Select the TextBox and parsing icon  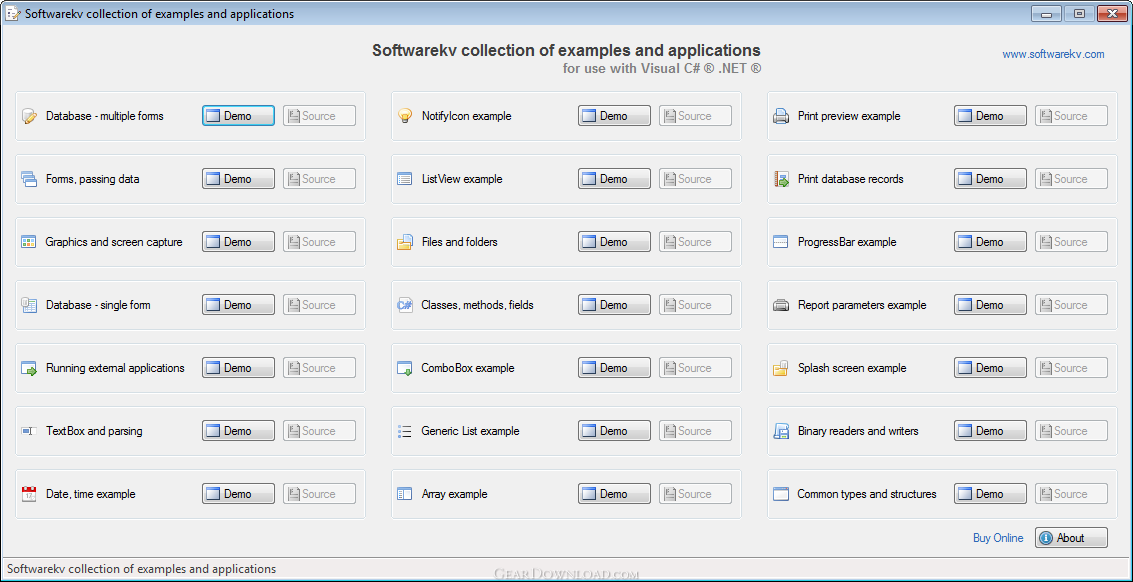pyautogui.click(x=29, y=431)
